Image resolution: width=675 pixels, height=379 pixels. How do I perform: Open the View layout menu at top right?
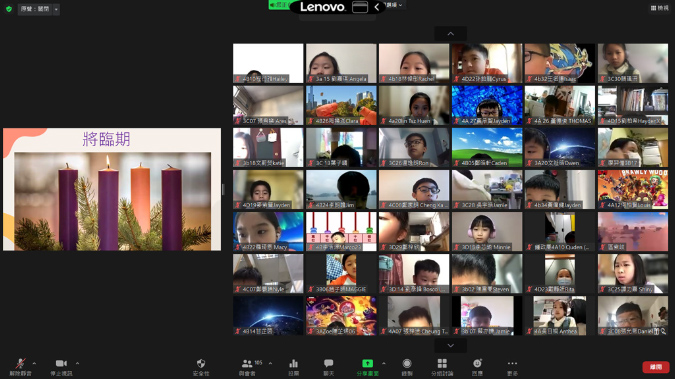(x=660, y=8)
